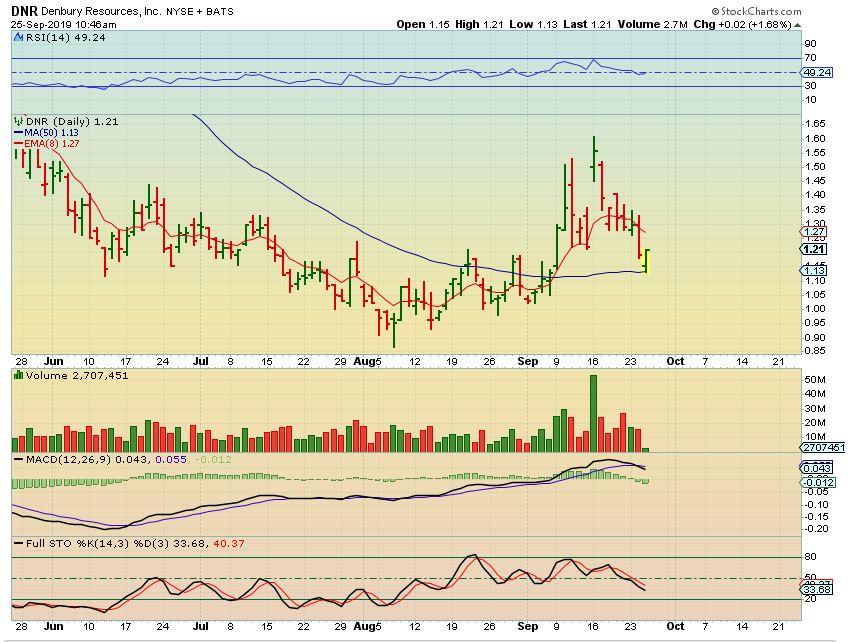Click the Volume 2,707,451 legend text
The height and width of the screenshot is (642, 848).
[77, 375]
